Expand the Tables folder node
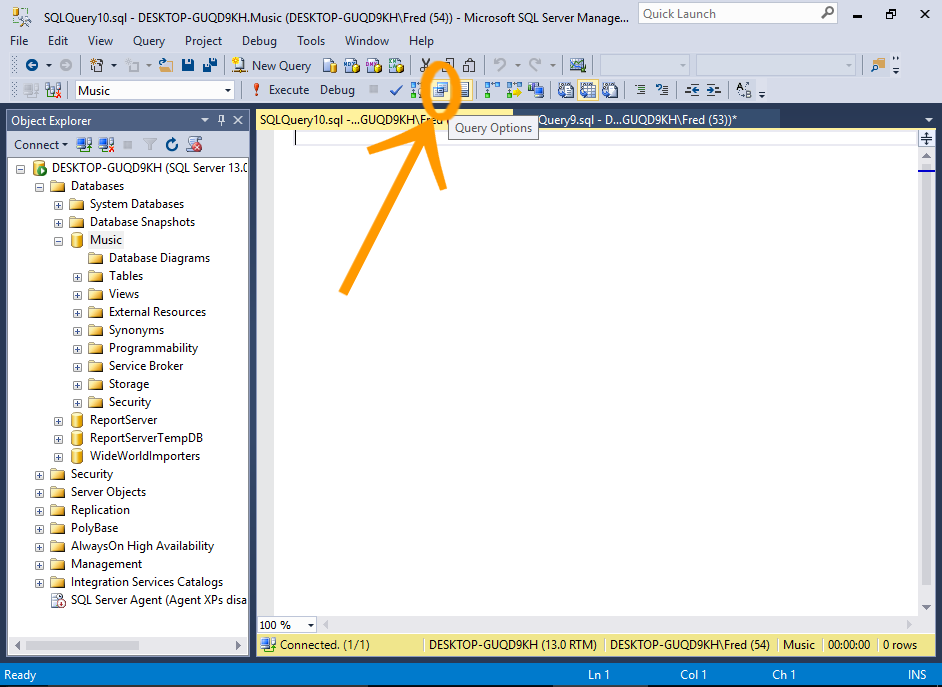 (x=78, y=276)
